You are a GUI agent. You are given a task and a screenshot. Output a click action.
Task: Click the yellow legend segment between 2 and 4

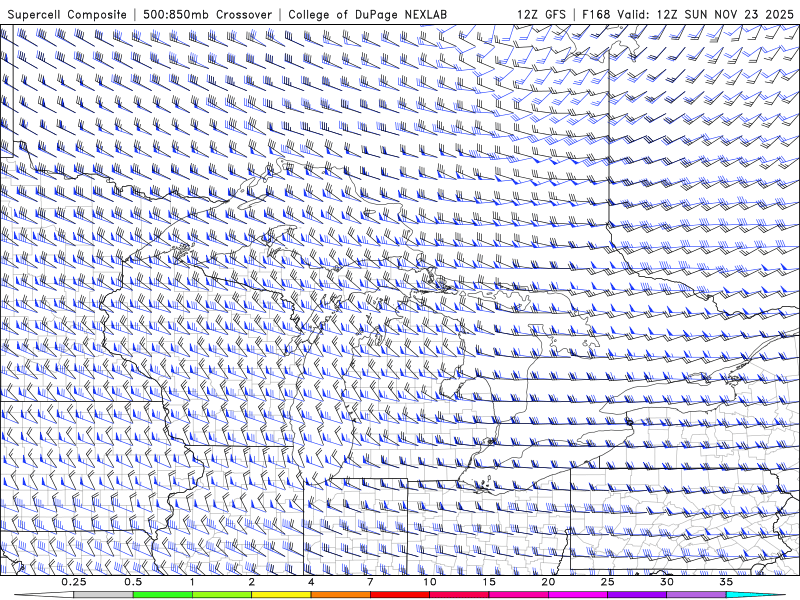281,595
